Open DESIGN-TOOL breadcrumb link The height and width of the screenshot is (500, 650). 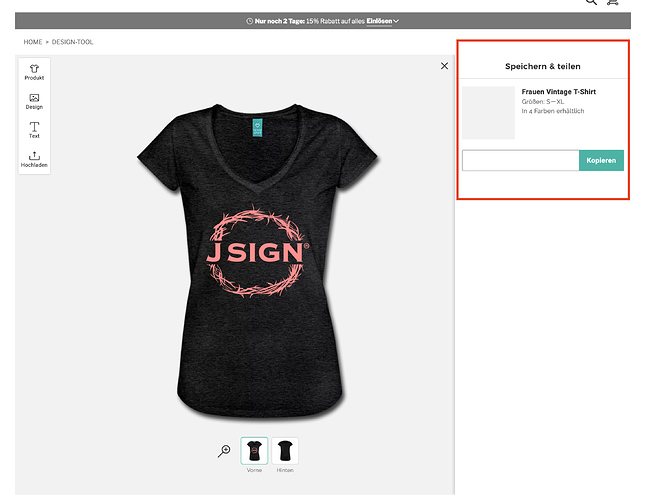(x=73, y=42)
